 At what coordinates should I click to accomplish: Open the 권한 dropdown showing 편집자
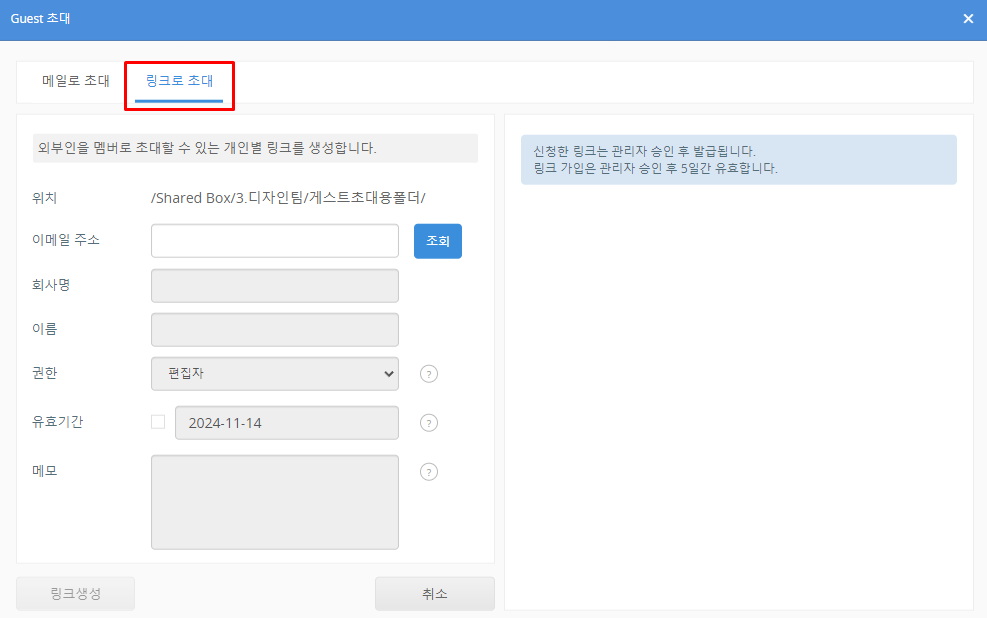(x=275, y=374)
